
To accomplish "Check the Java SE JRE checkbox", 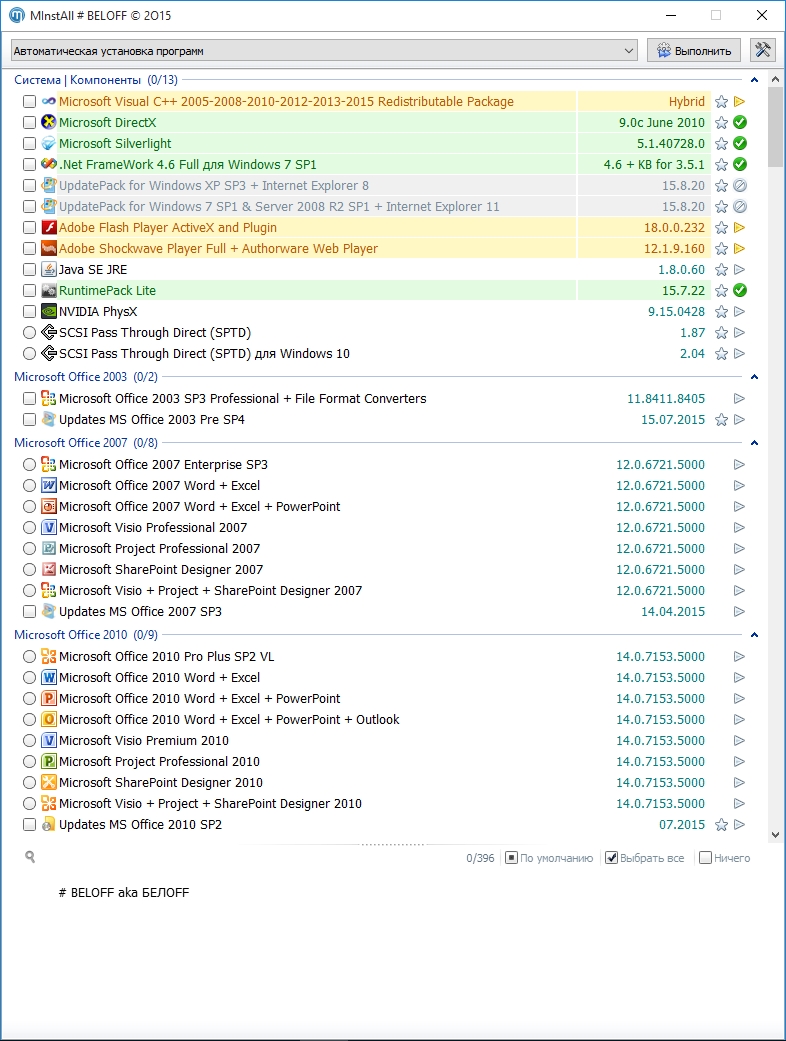I will [29, 270].
